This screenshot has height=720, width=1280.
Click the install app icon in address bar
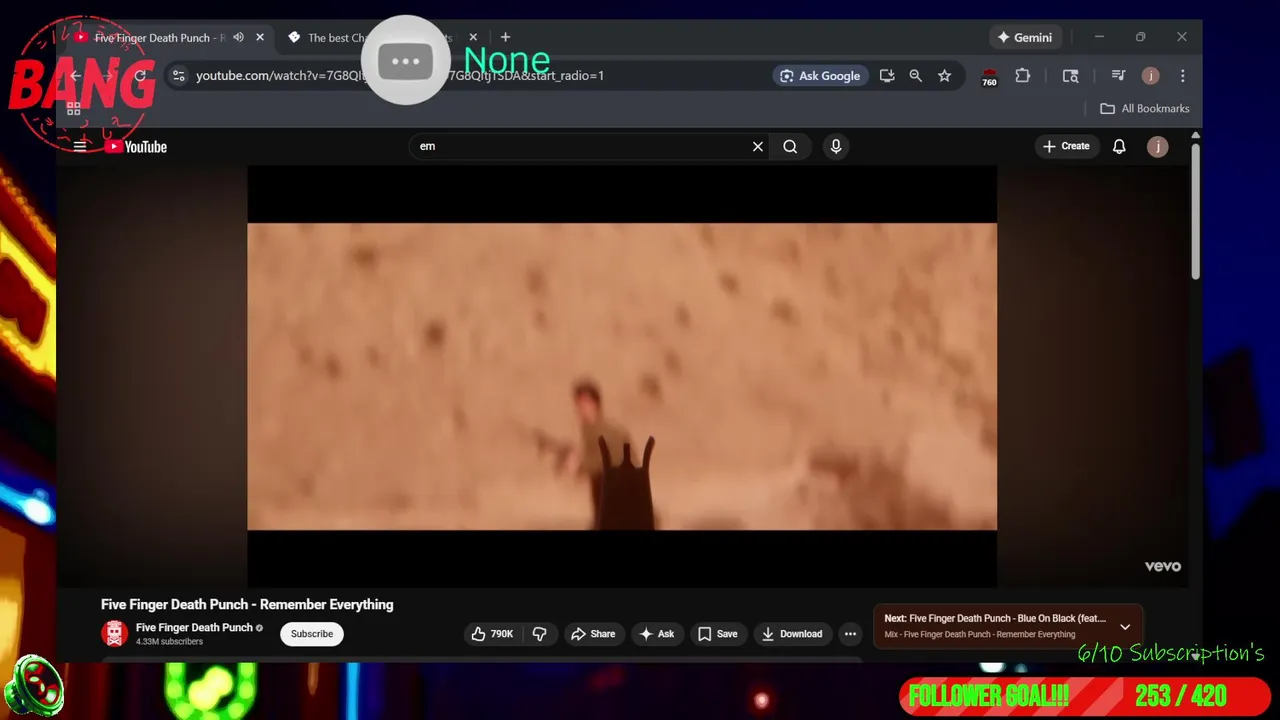pos(887,76)
